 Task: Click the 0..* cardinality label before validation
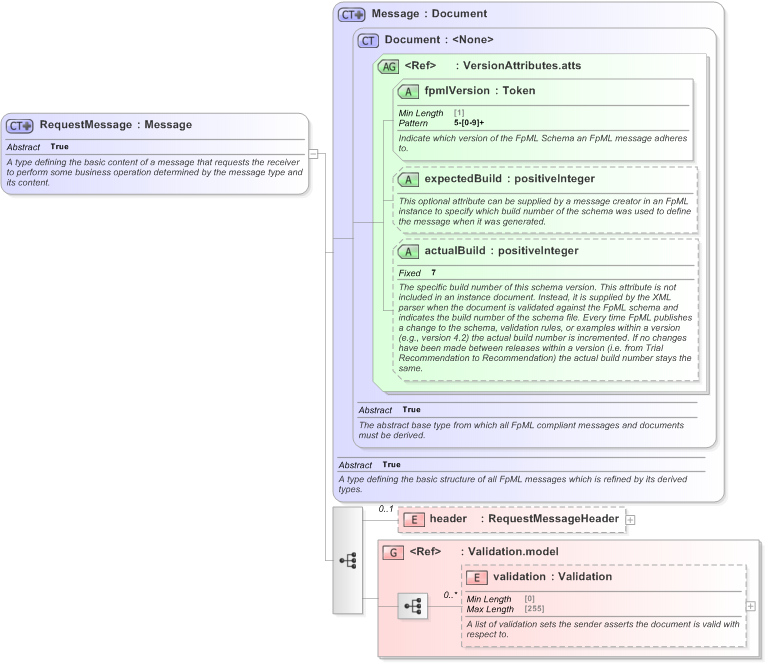point(450,595)
